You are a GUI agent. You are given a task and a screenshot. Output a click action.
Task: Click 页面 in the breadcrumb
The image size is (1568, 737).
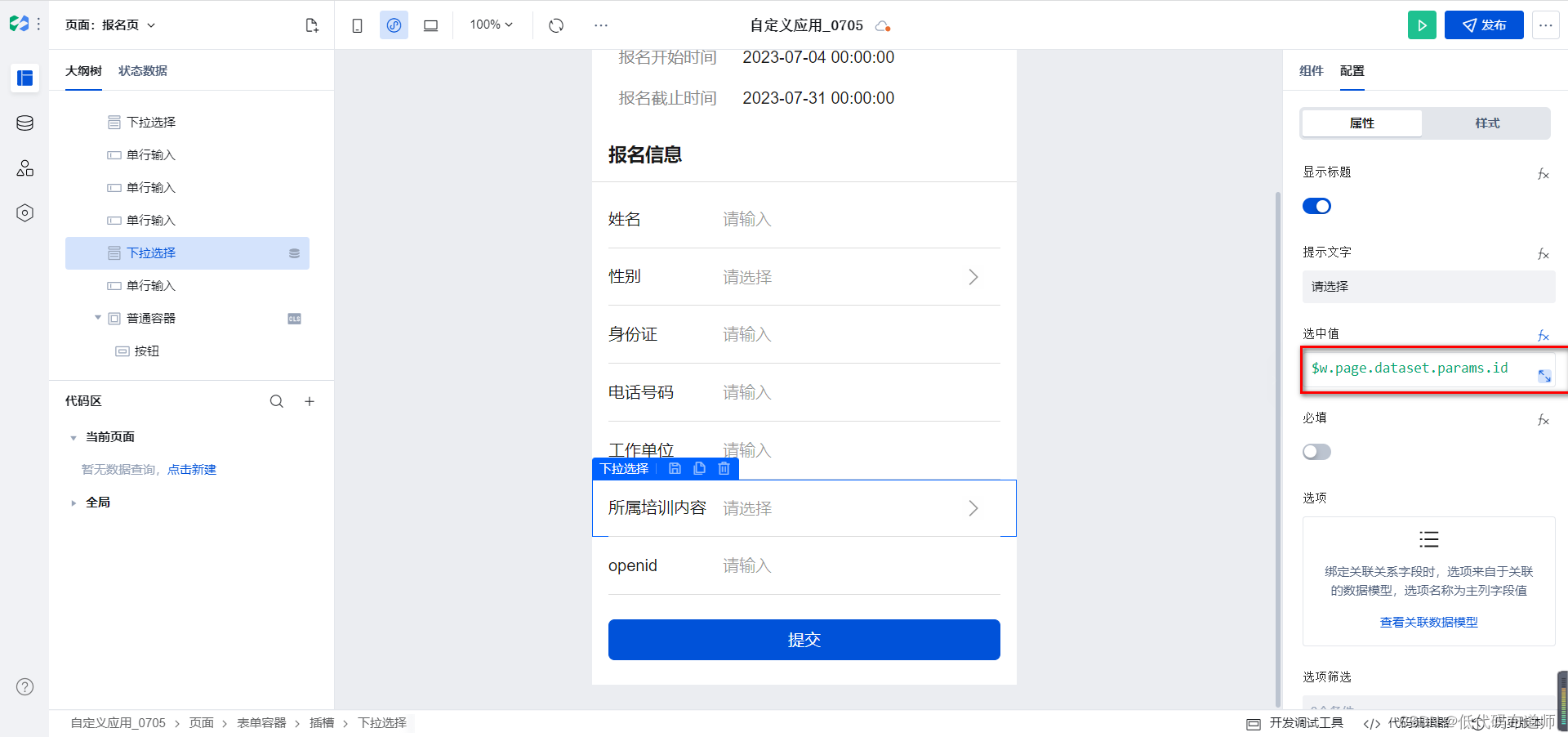201,723
